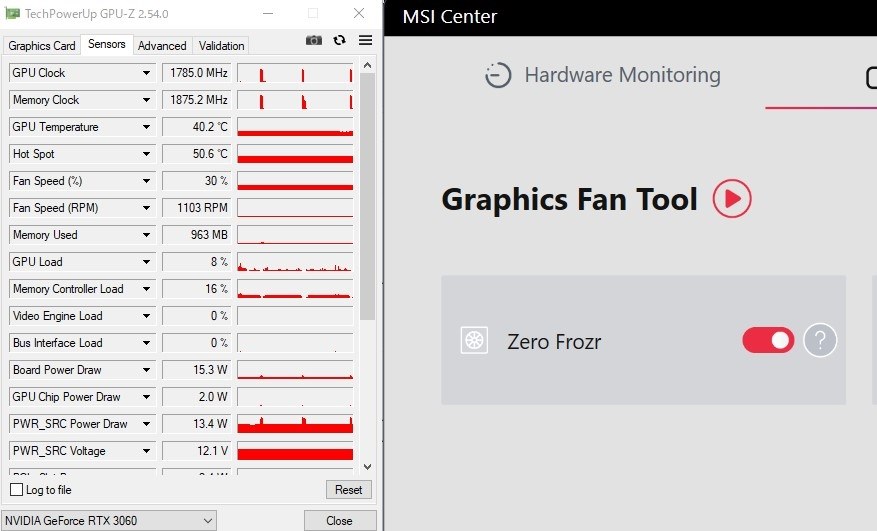The width and height of the screenshot is (877, 531).
Task: Open the Fan Speed (RPM) dropdown
Action: pos(146,208)
